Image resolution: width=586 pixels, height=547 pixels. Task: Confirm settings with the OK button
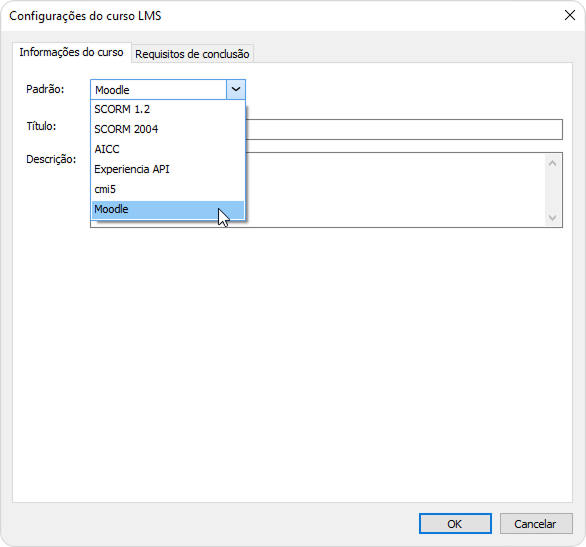tap(455, 523)
